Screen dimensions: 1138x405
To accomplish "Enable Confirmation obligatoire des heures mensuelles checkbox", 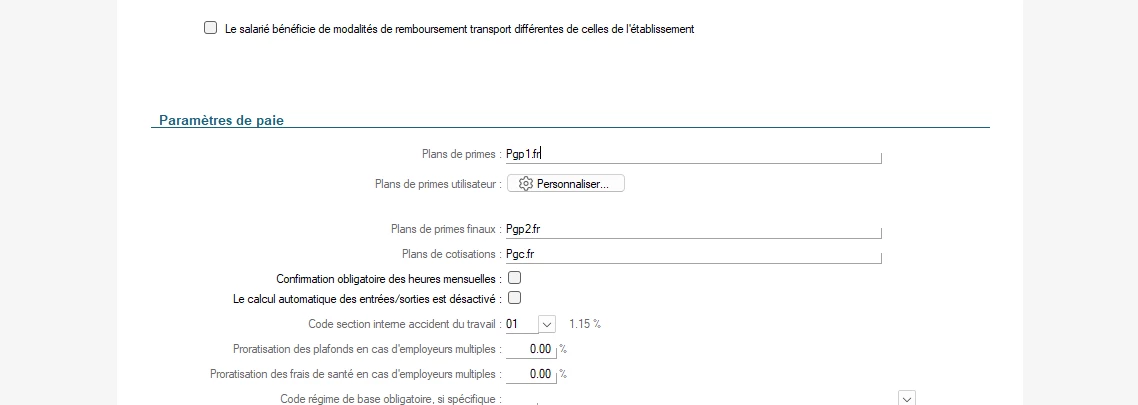I will tap(515, 278).
